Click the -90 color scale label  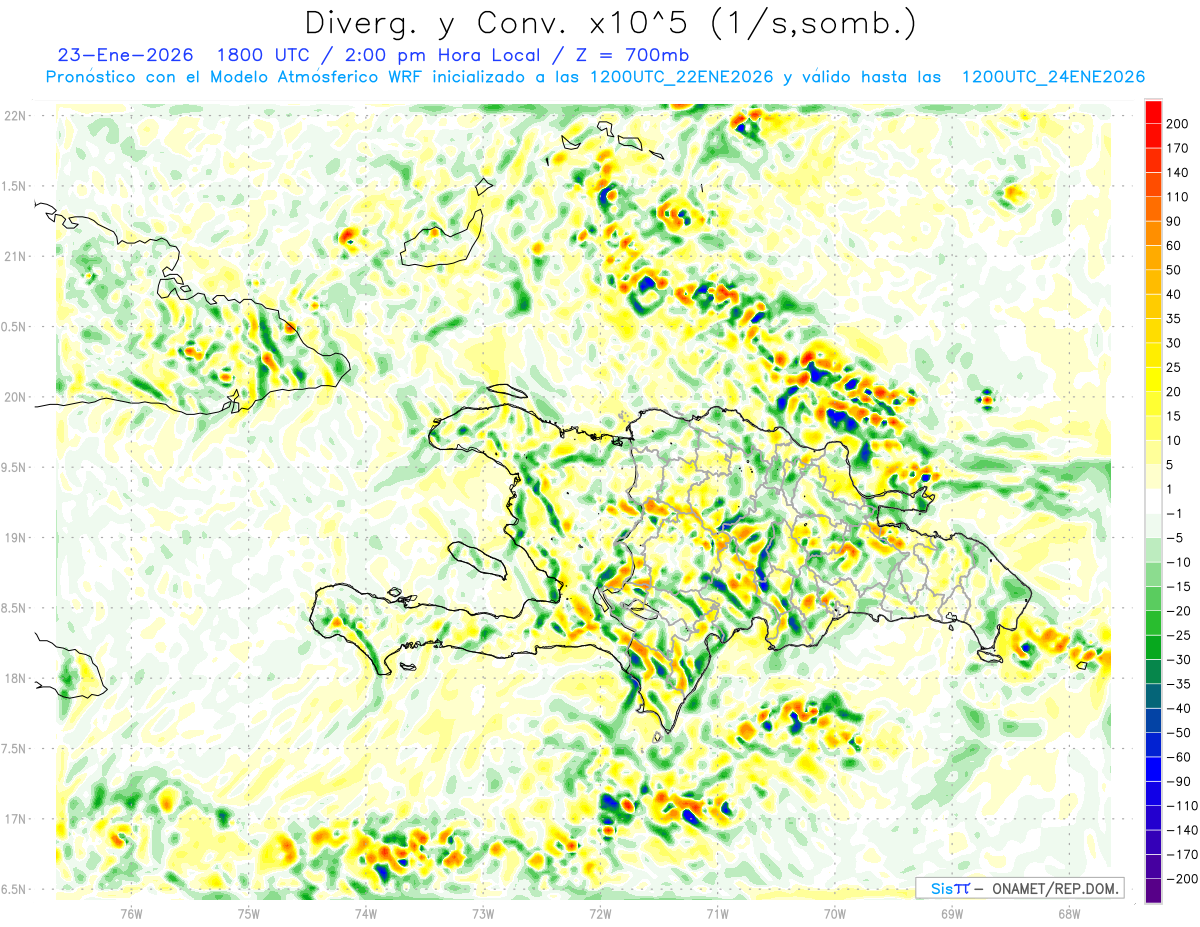coord(1177,781)
